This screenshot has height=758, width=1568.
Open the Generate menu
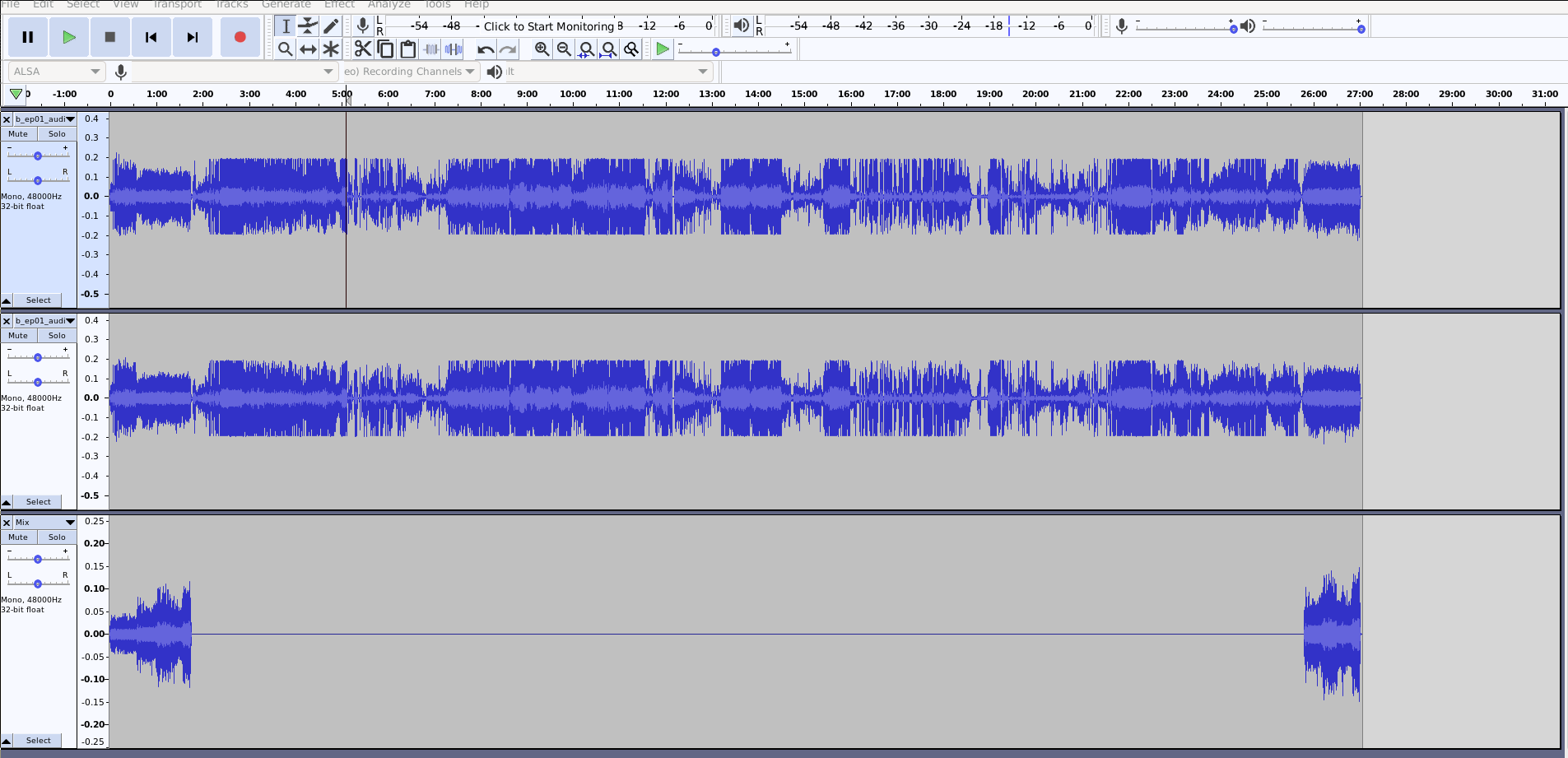[286, 5]
